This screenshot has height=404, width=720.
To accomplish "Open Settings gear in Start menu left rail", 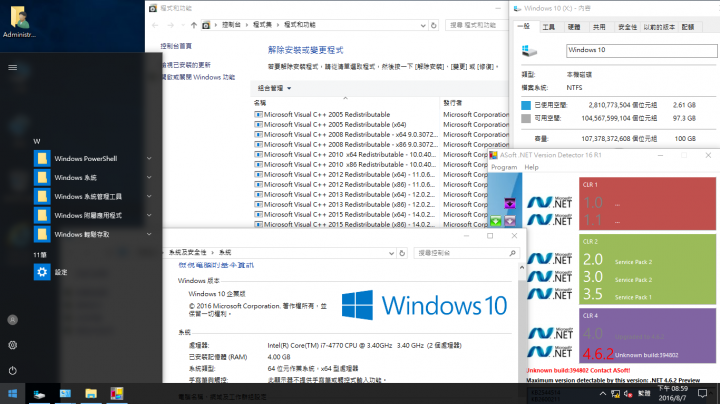I will coord(13,345).
